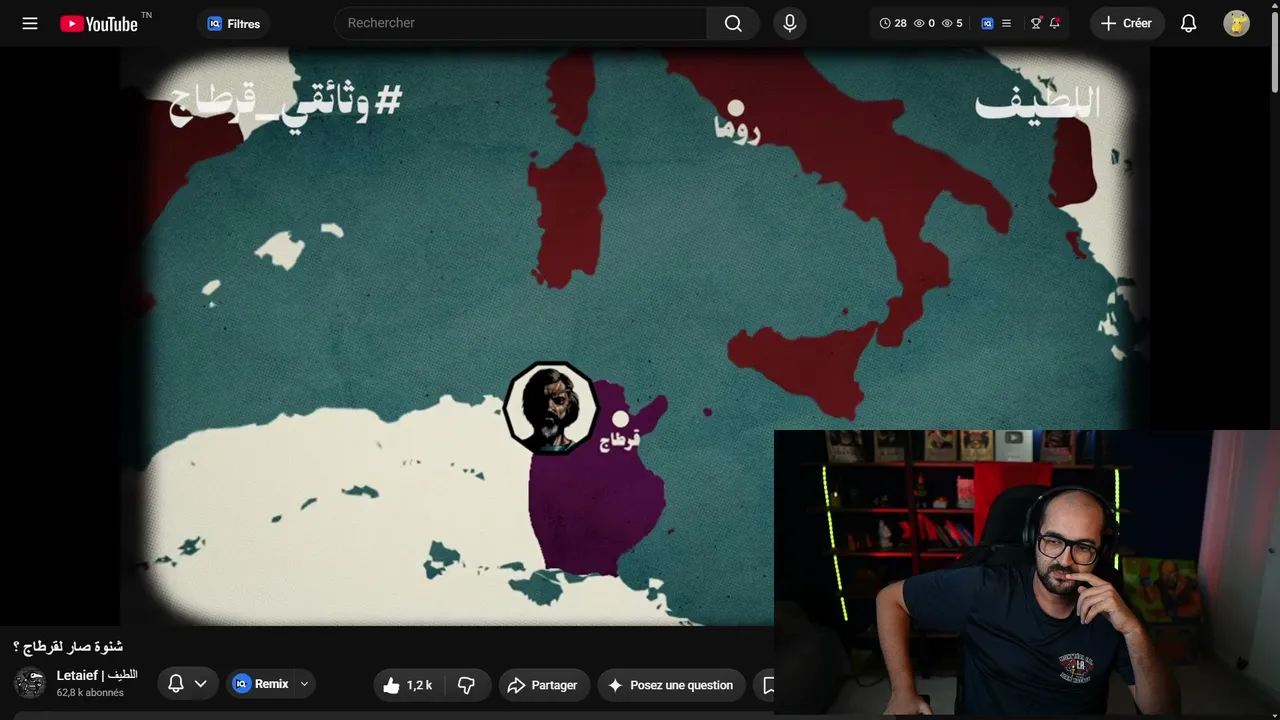Go to YouTube home via the logo
Screen dimensions: 1280x720
99,23
